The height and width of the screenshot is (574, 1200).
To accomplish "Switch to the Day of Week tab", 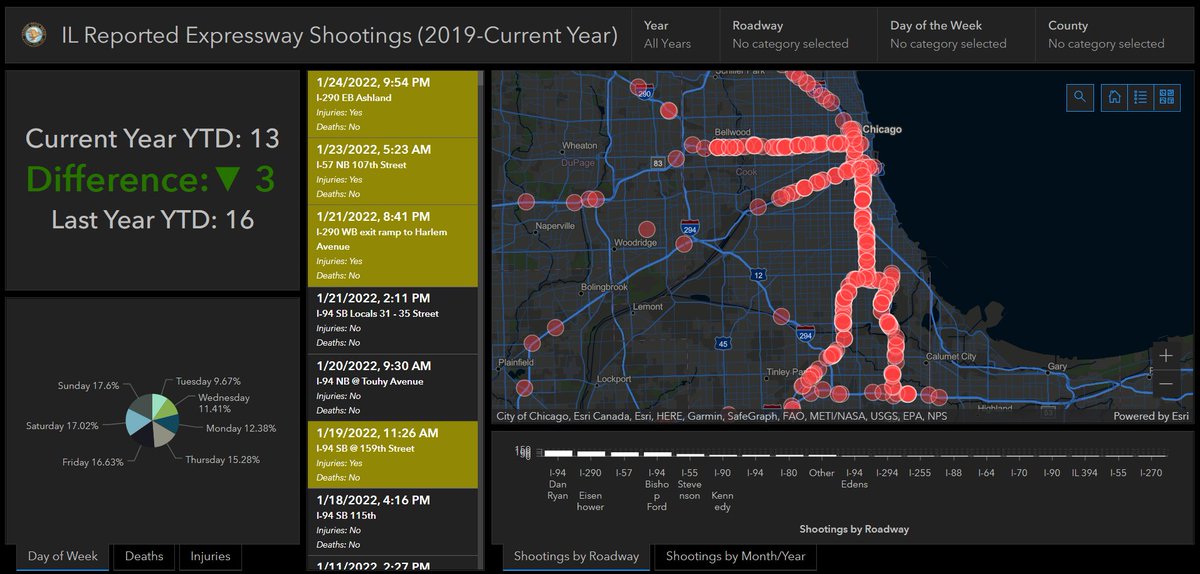I will [62, 556].
